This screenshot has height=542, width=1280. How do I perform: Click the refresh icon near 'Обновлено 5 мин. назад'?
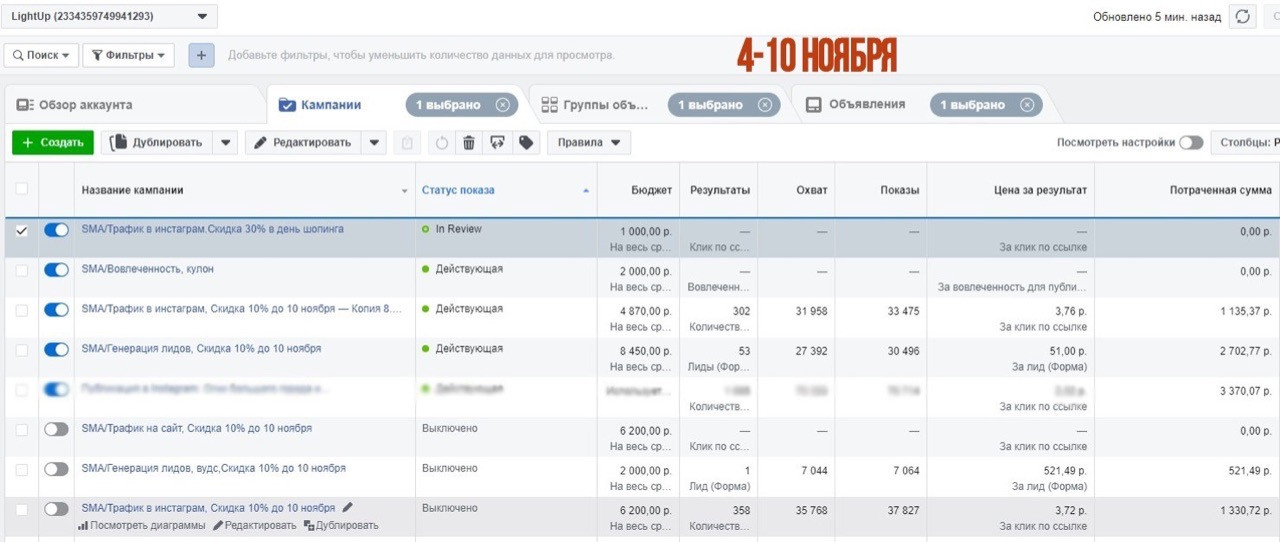point(1242,17)
